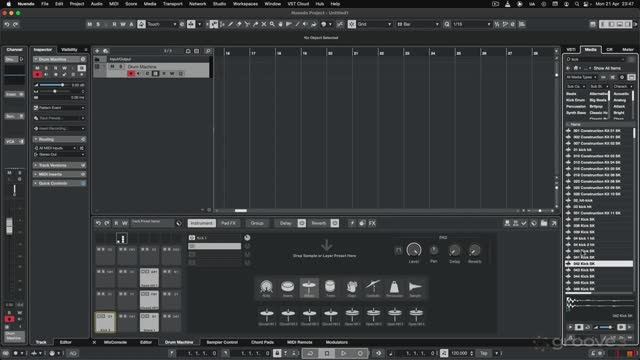Image resolution: width=640 pixels, height=360 pixels.
Task: Open the Character filter dropdown
Action: click(622, 87)
